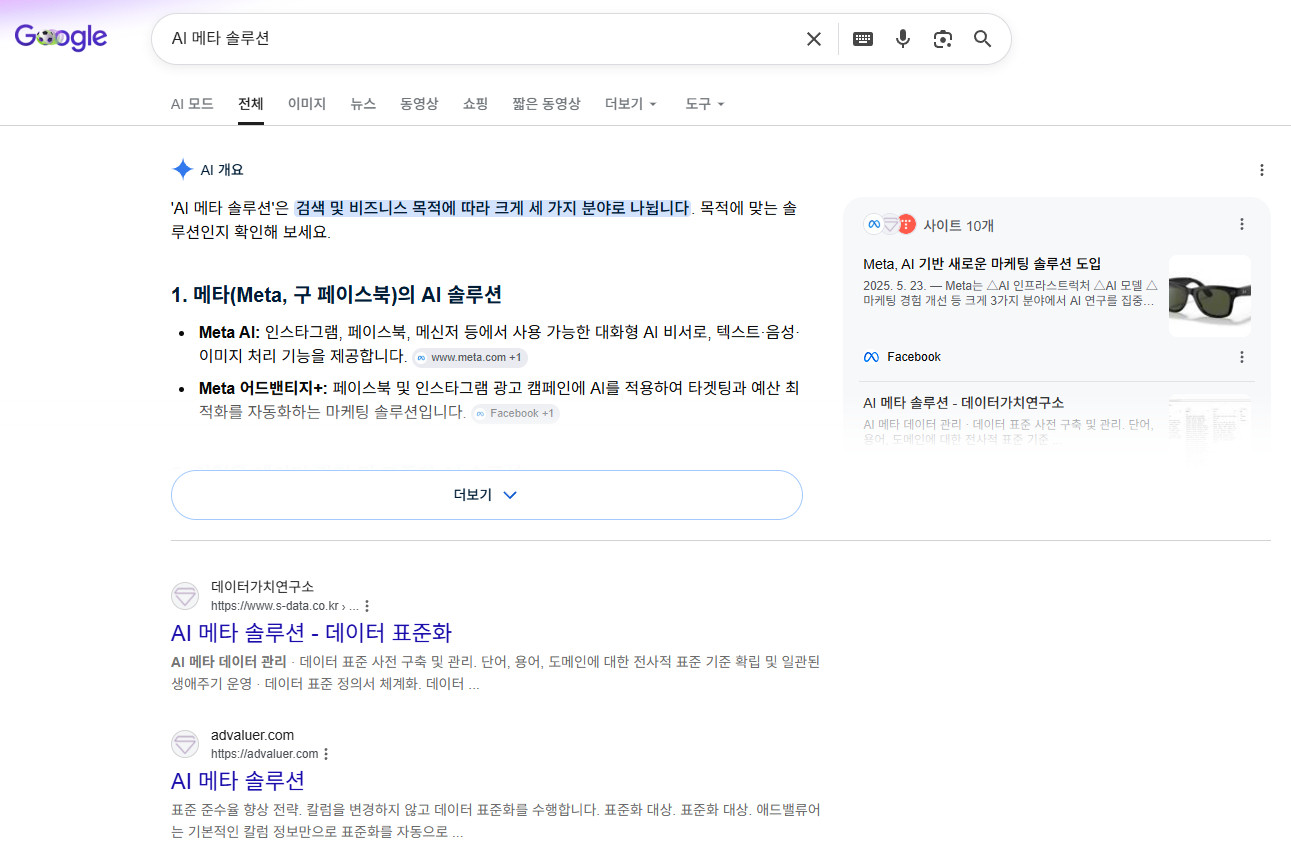This screenshot has height=855, width=1291.
Task: Click the Meta 어드밴티지+: bullet label
Action: [x=263, y=388]
